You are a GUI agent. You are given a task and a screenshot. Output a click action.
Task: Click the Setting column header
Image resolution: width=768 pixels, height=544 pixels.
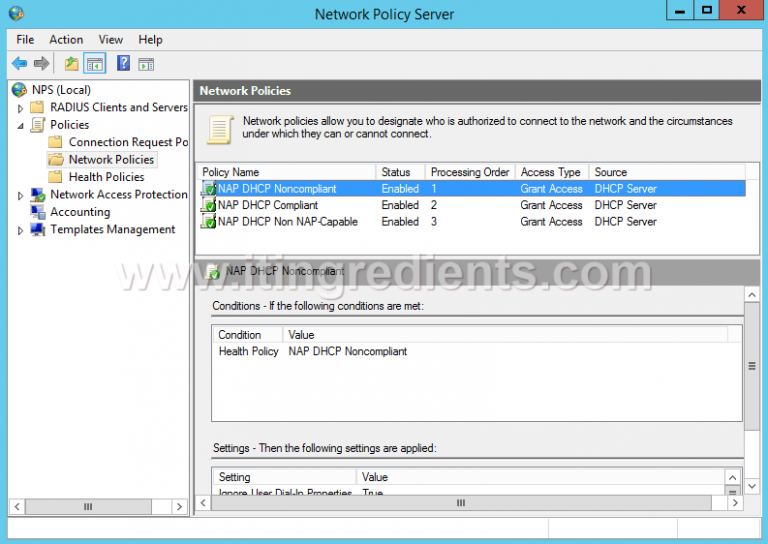pos(285,477)
